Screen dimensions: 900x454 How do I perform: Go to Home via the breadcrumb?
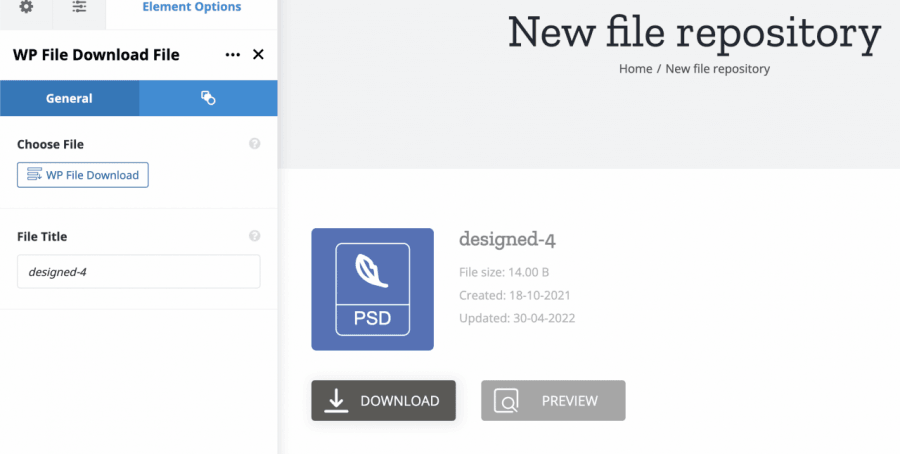(x=635, y=69)
